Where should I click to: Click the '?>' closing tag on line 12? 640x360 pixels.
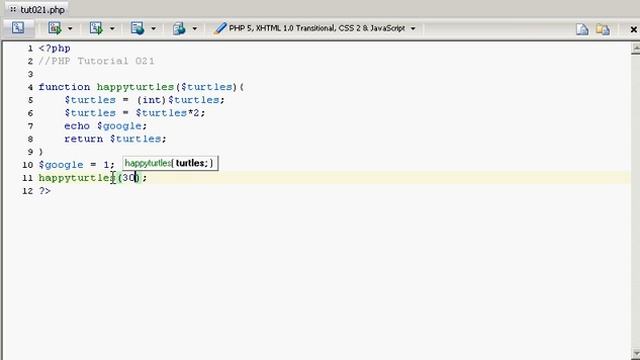(44, 191)
